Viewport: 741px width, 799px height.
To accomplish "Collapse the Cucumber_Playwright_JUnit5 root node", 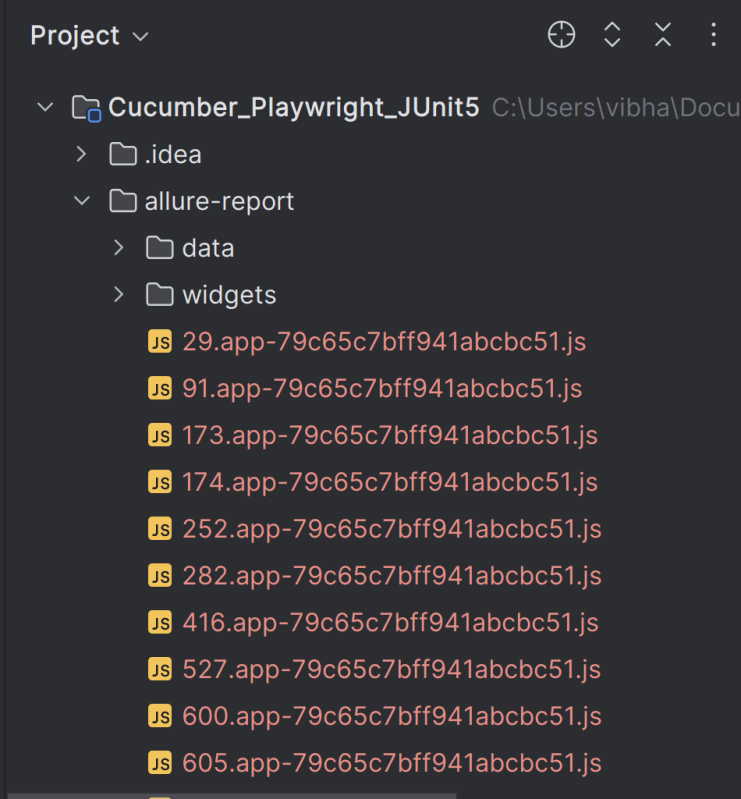I will point(45,107).
